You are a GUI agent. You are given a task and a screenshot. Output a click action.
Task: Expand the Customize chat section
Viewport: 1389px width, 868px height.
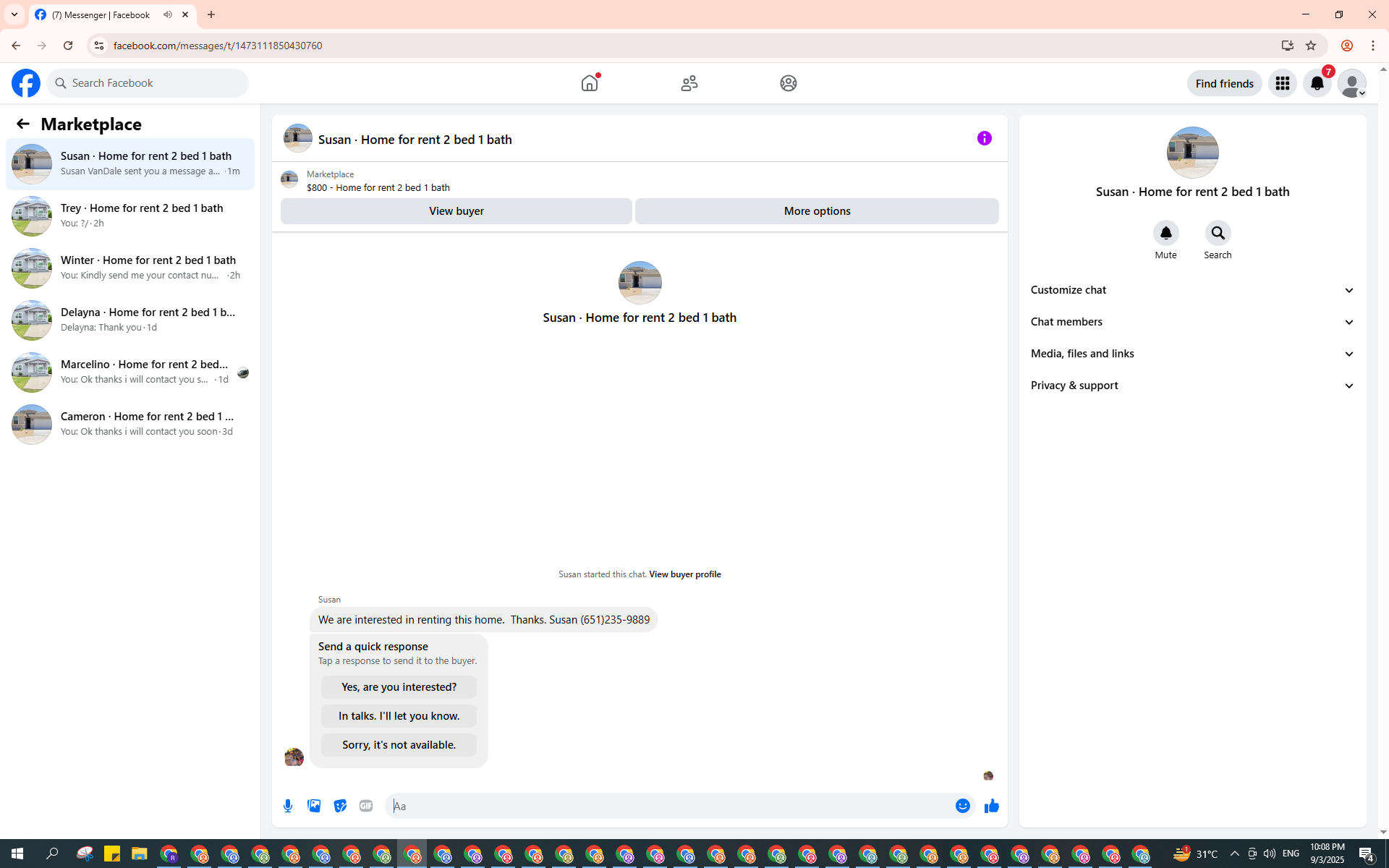click(1192, 290)
